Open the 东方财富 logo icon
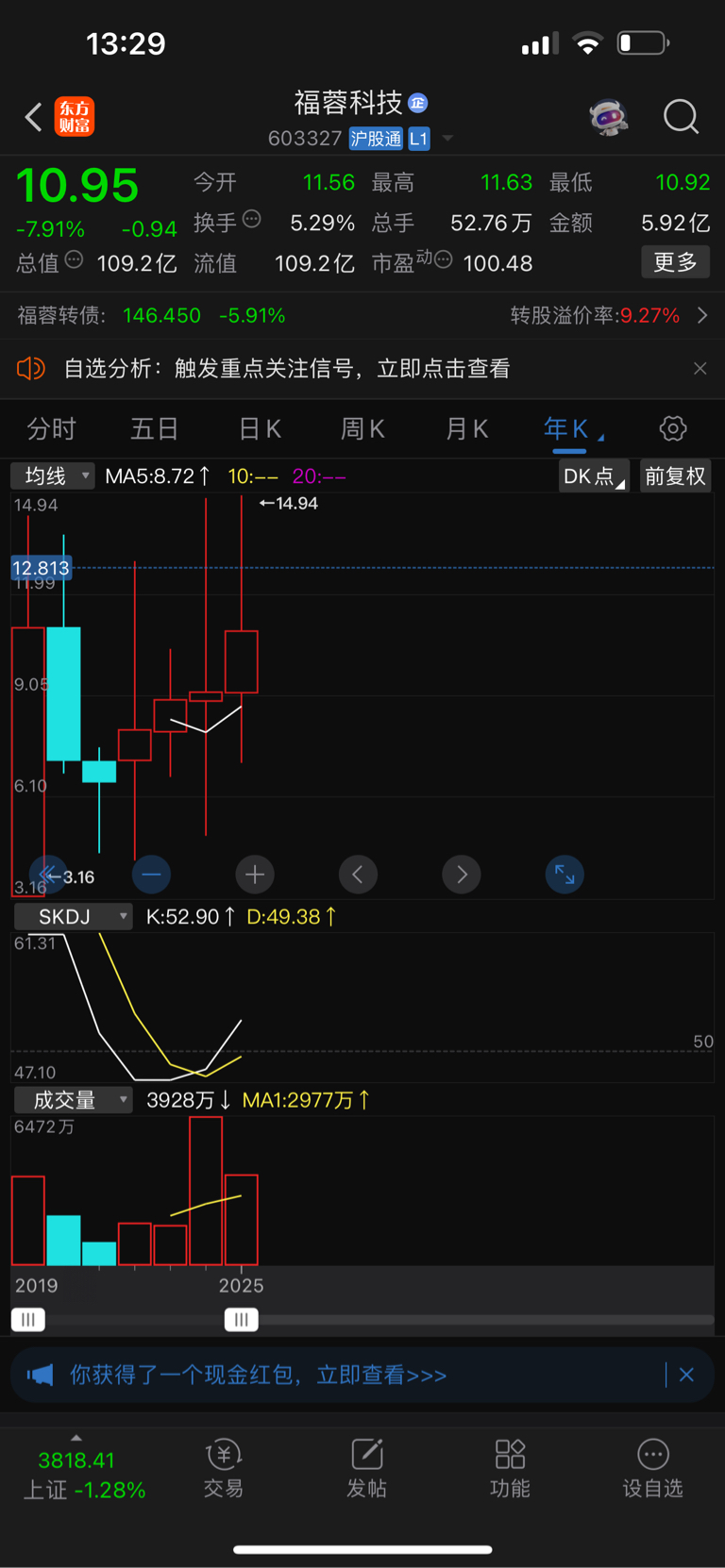The width and height of the screenshot is (725, 1568). pyautogui.click(x=74, y=117)
